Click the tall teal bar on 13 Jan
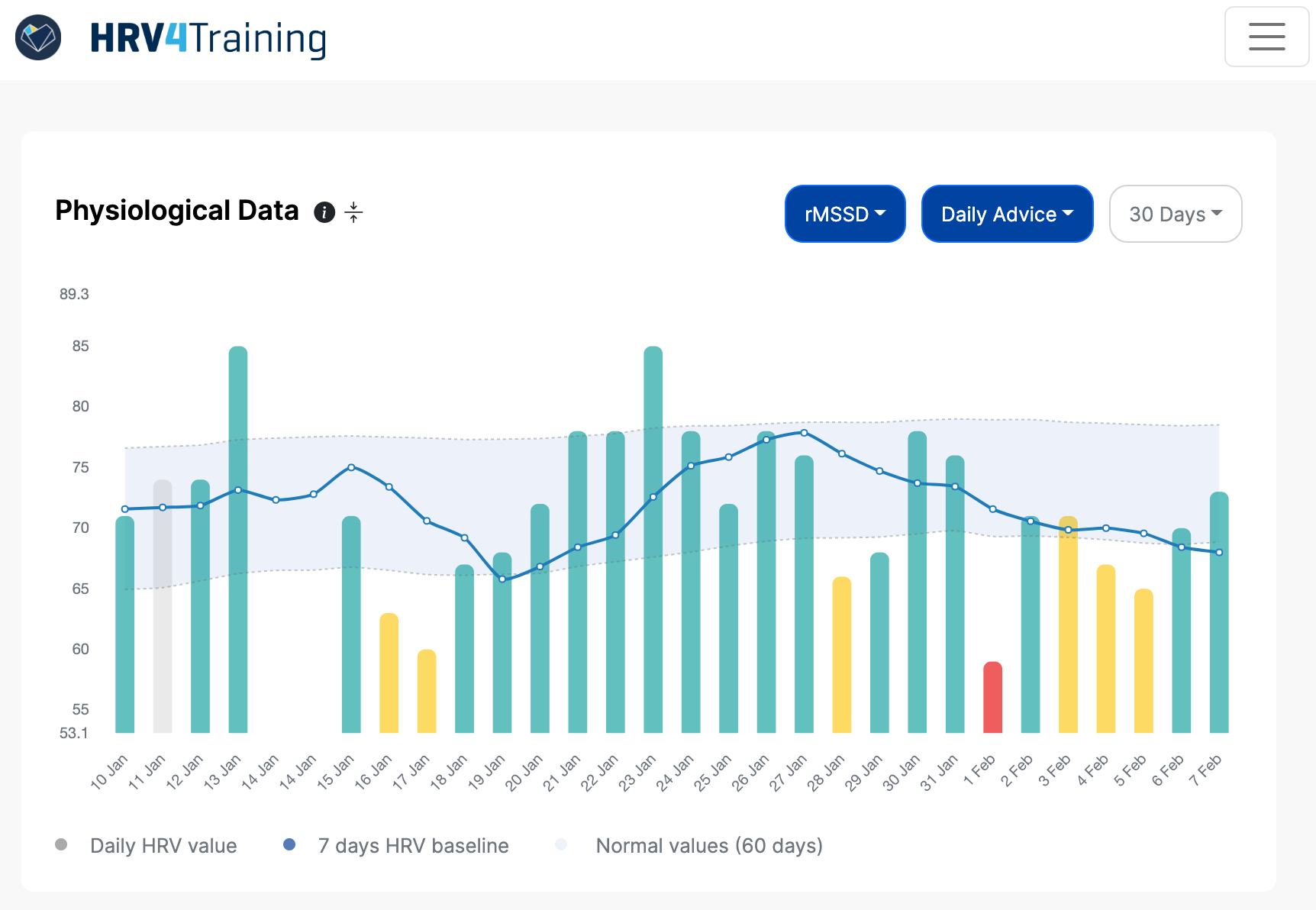Image resolution: width=1316 pixels, height=910 pixels. [237, 534]
